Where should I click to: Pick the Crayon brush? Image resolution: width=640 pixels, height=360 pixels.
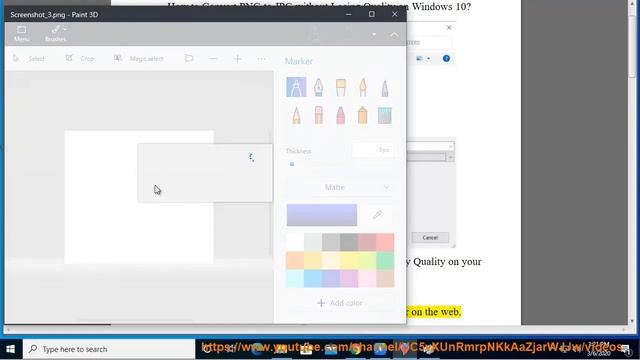(340, 115)
